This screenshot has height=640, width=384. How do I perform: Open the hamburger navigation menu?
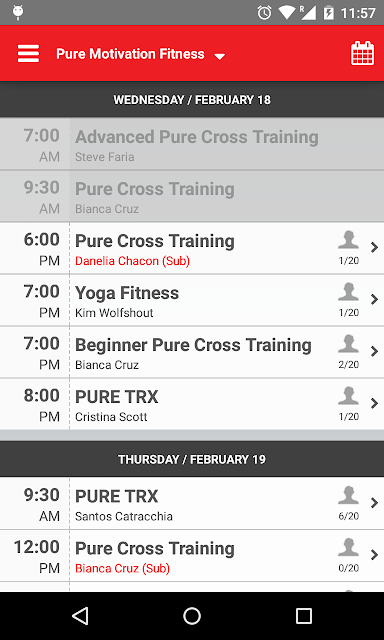28,53
